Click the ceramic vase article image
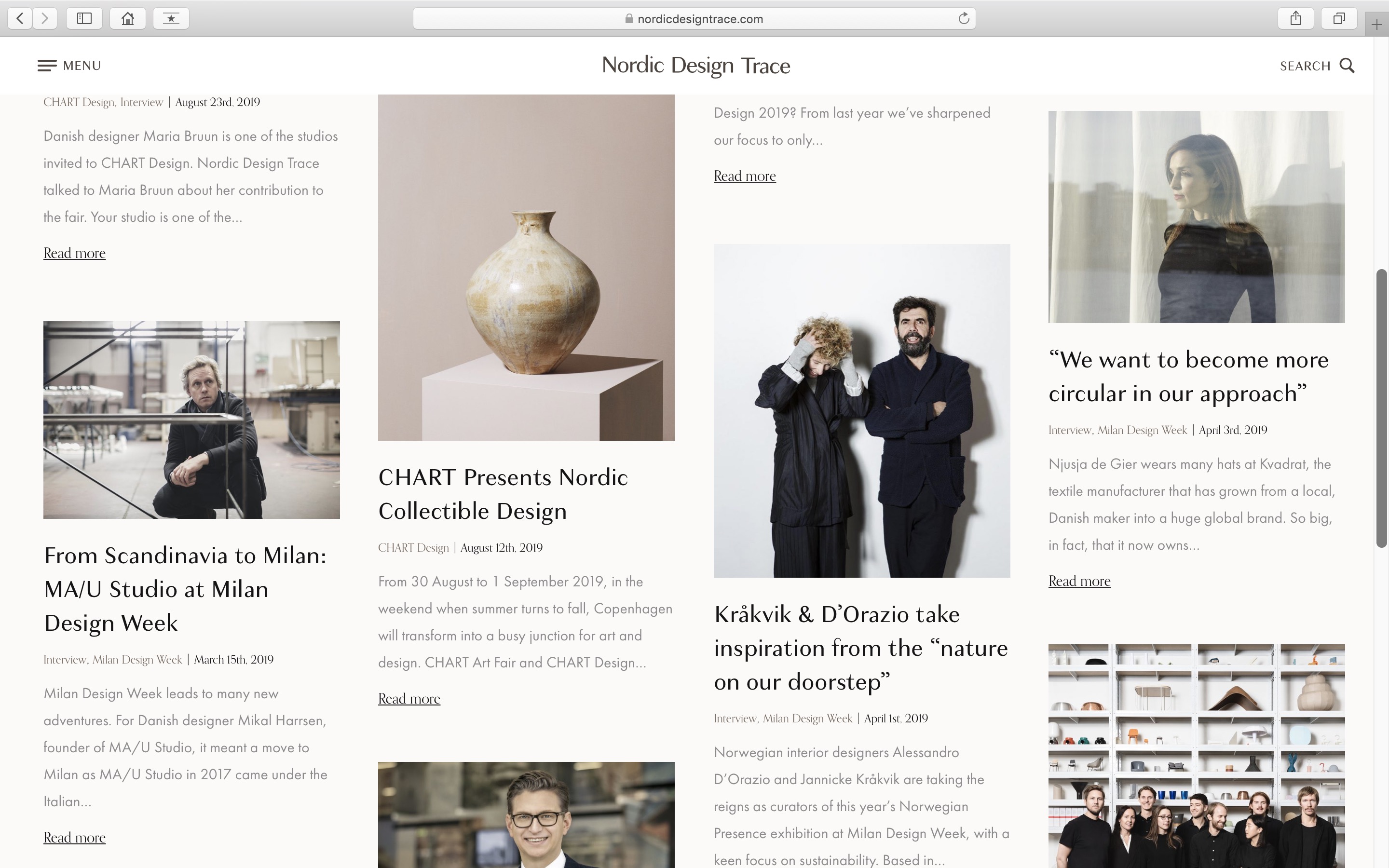The height and width of the screenshot is (868, 1389). (x=526, y=268)
